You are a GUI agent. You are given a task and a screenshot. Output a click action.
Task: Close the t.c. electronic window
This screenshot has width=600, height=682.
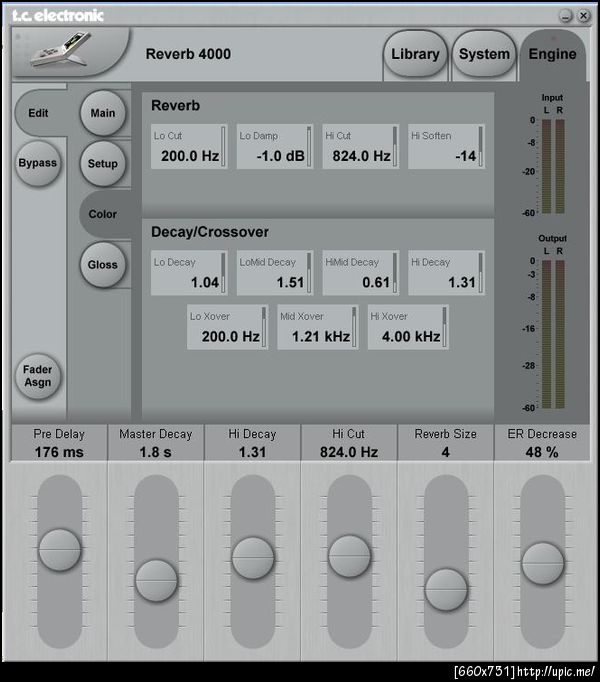click(x=583, y=16)
